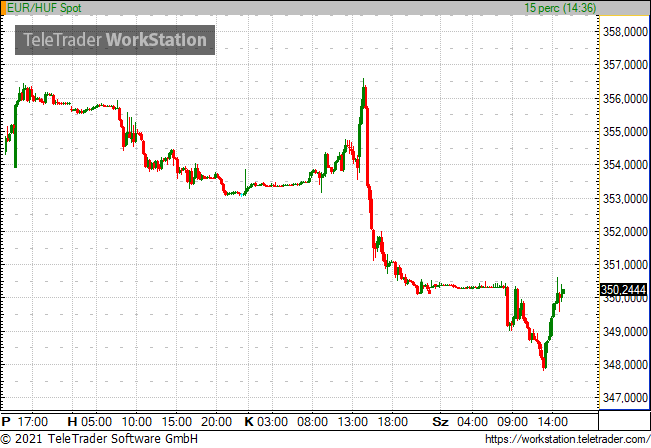The image size is (651, 448).
Task: Click the current price tag 350,2444
Action: click(624, 289)
